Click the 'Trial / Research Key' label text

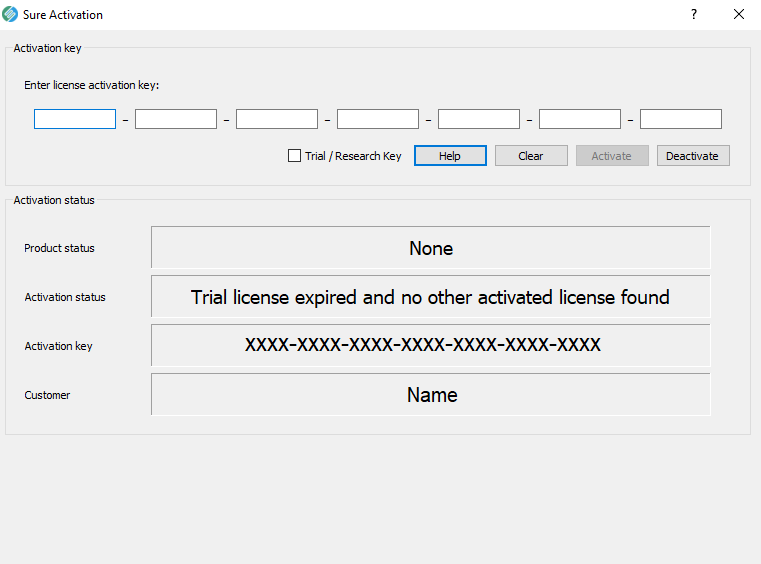click(353, 156)
